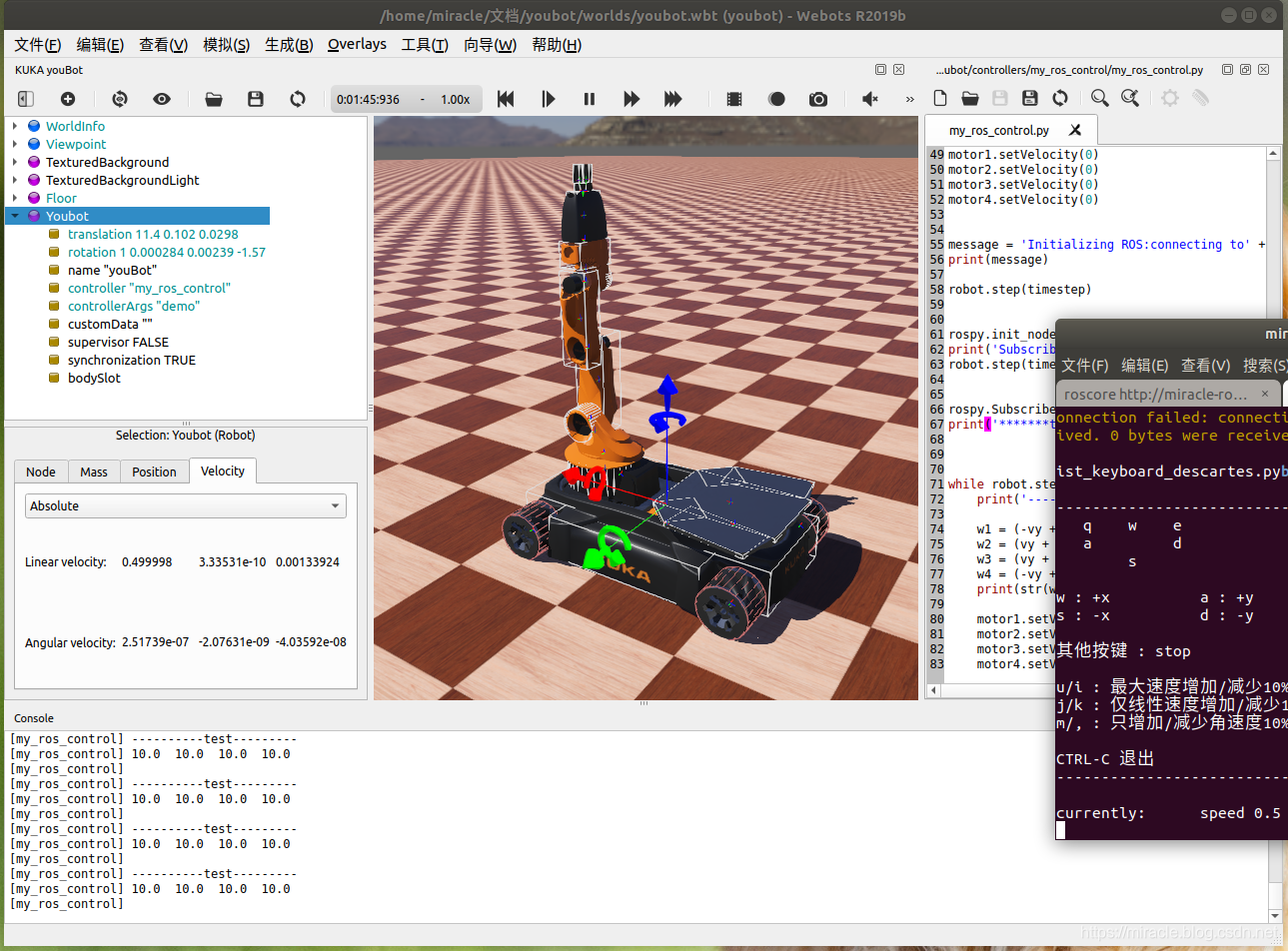Expand the TexturedBackgroundLight node
The image size is (1288, 951).
(15, 180)
